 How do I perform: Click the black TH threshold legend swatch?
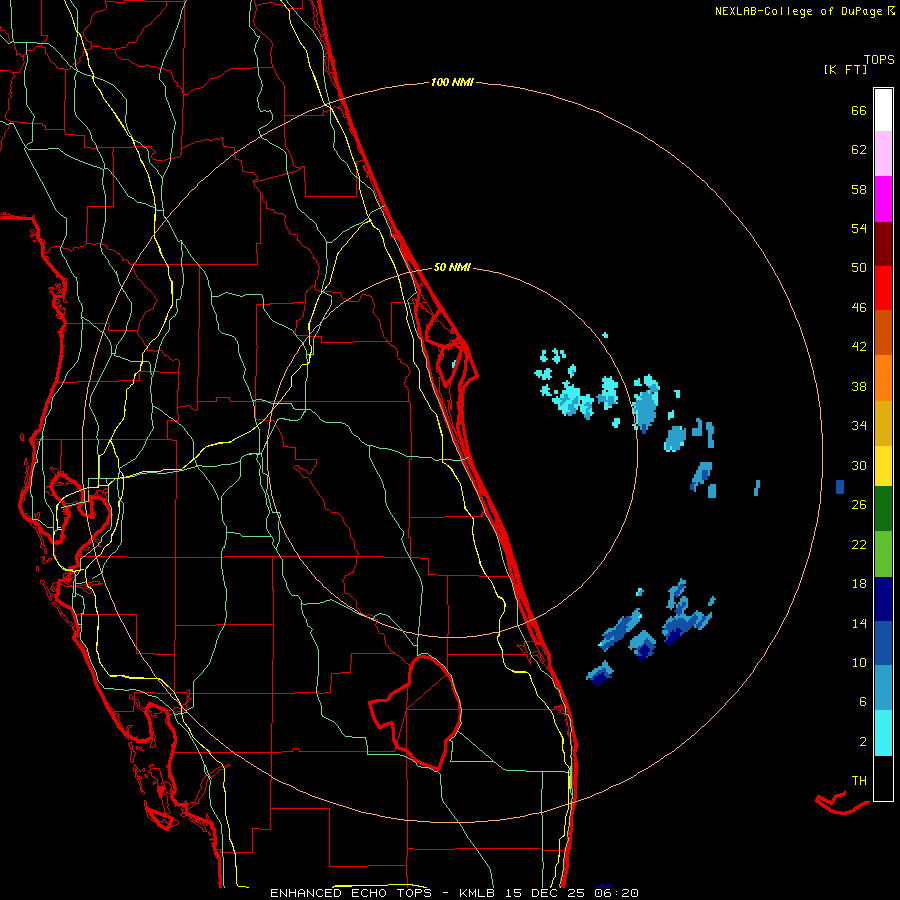[x=883, y=778]
